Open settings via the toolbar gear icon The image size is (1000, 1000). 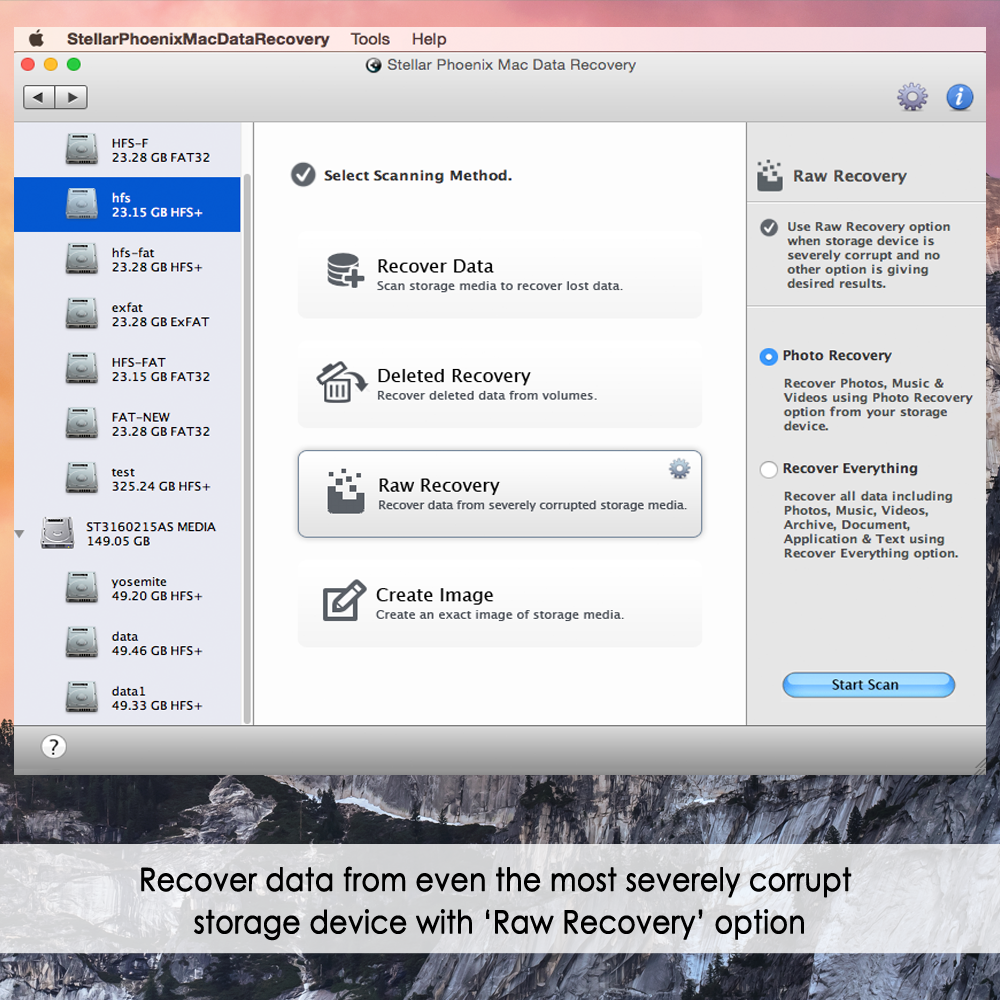click(x=912, y=97)
